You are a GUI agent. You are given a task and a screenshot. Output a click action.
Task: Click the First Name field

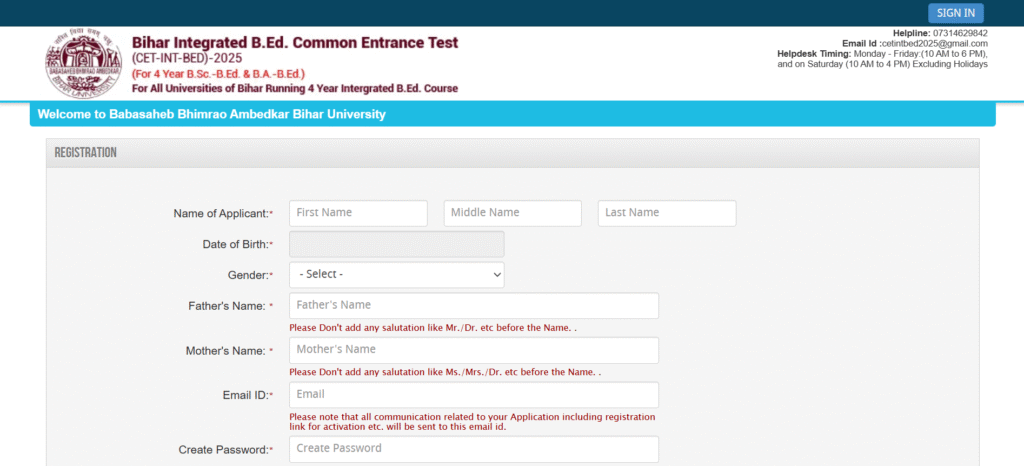click(x=358, y=213)
